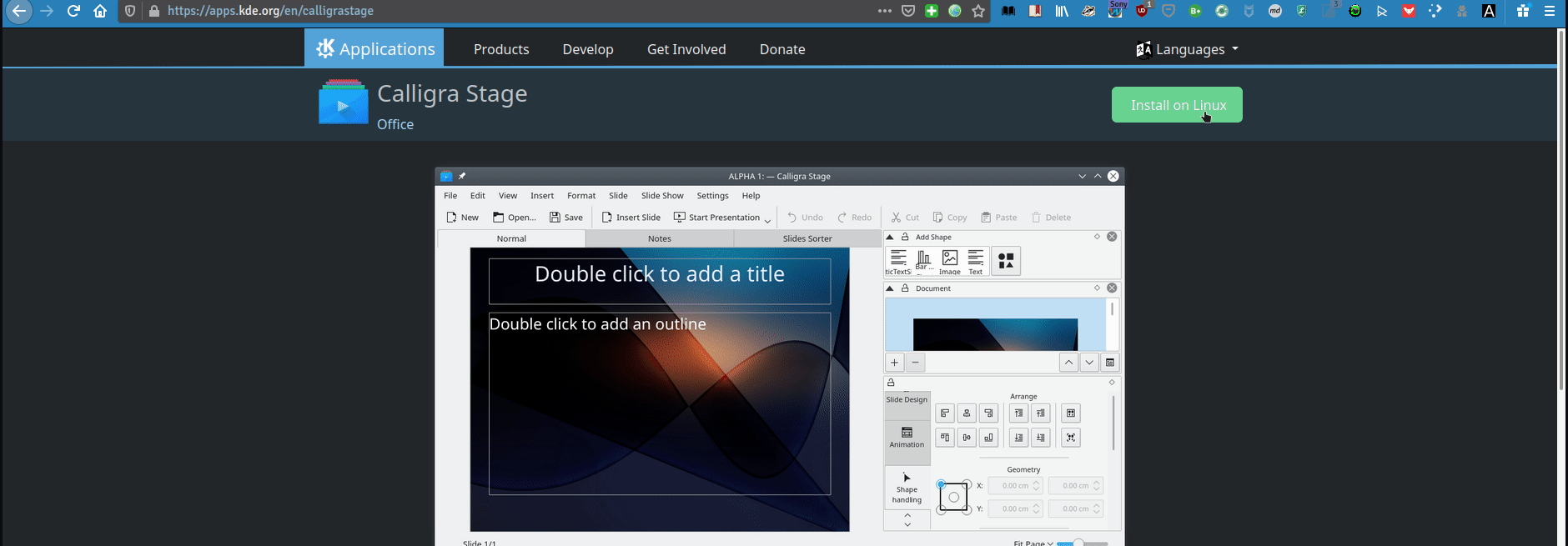Collapse the Document docker triangle
Viewport: 1568px width, 546px height.
(890, 288)
